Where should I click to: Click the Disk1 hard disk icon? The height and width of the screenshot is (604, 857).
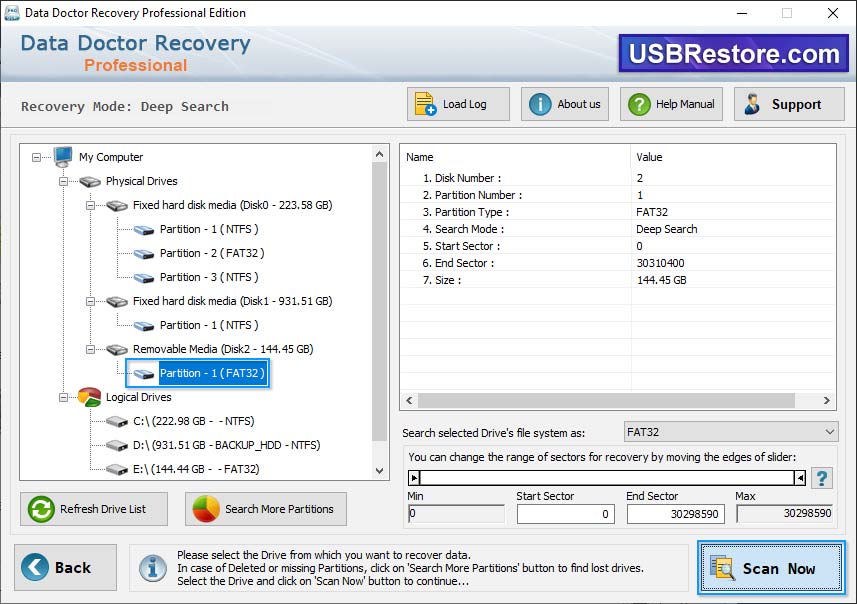[116, 302]
